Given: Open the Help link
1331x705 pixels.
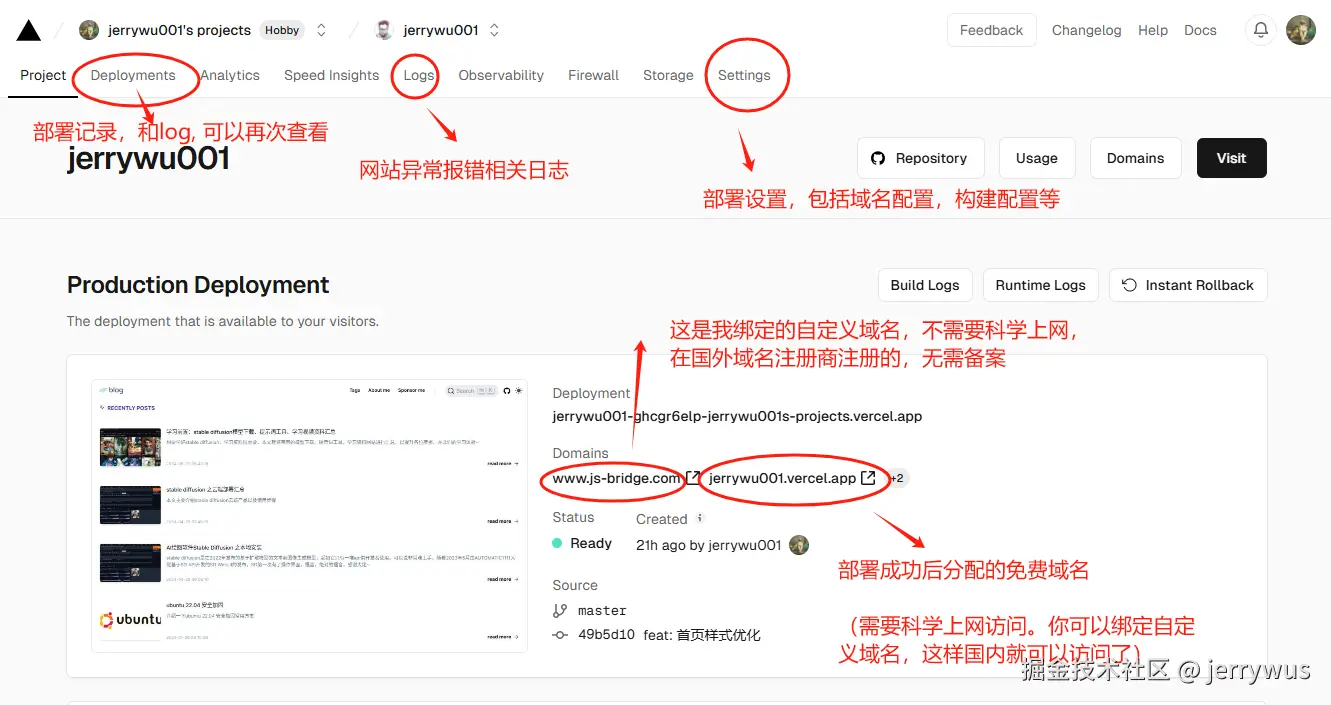Looking at the screenshot, I should (1152, 30).
